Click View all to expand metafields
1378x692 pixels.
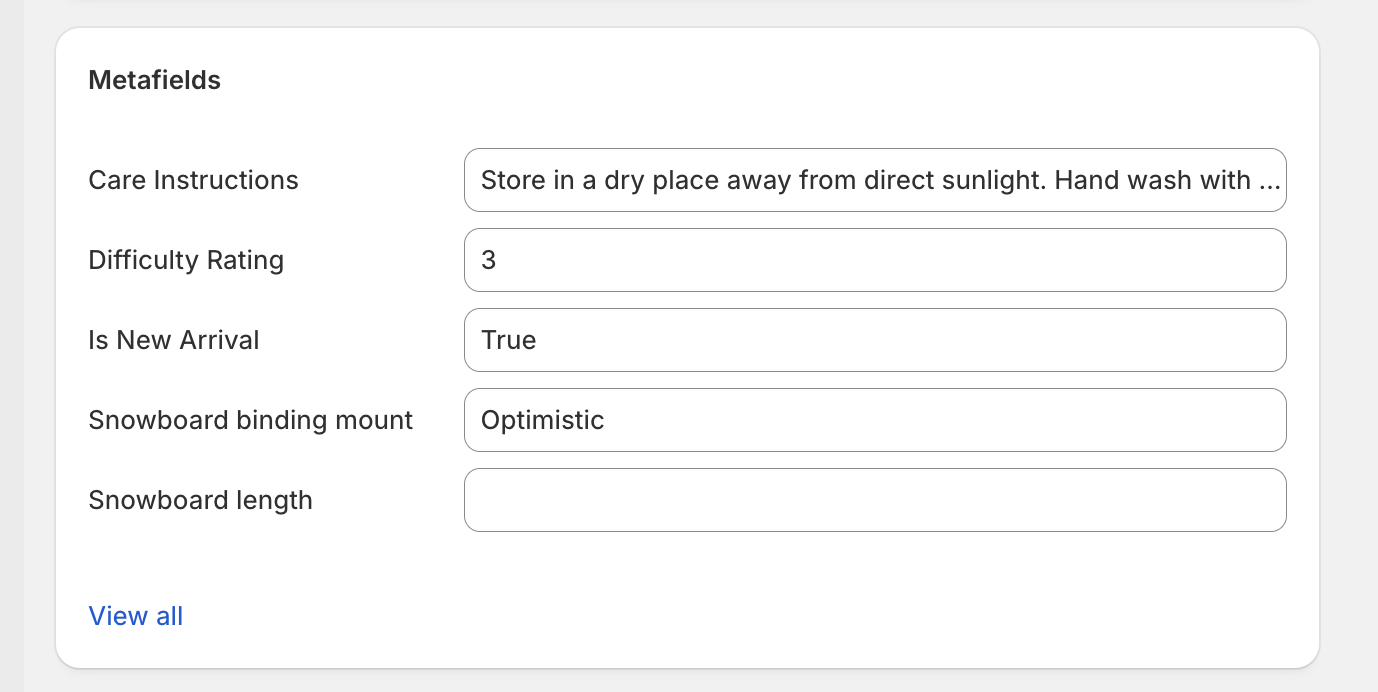(135, 616)
